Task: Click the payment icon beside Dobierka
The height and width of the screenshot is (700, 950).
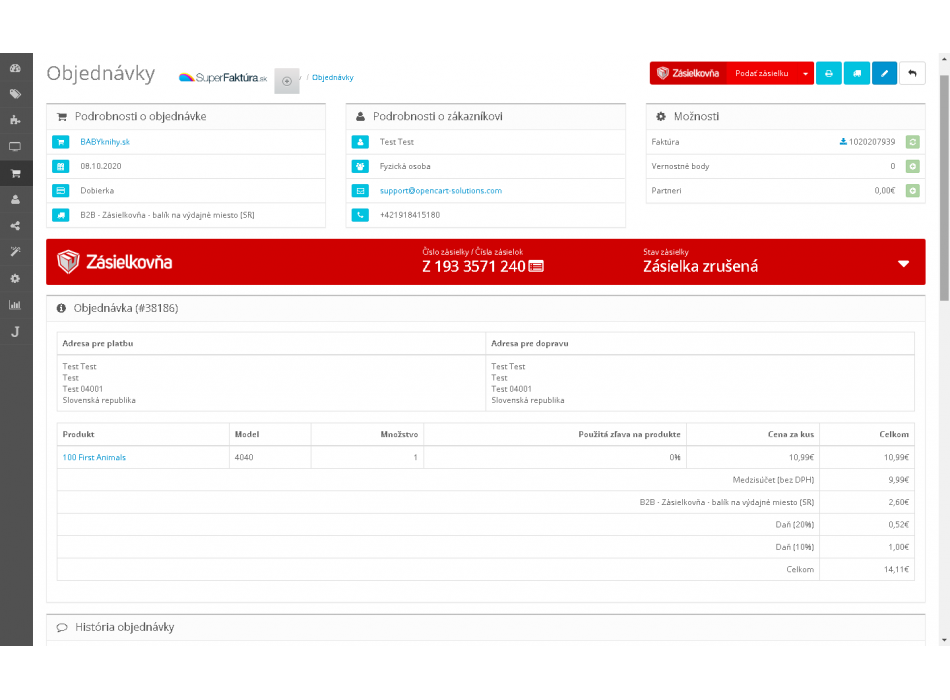Action: tap(61, 190)
